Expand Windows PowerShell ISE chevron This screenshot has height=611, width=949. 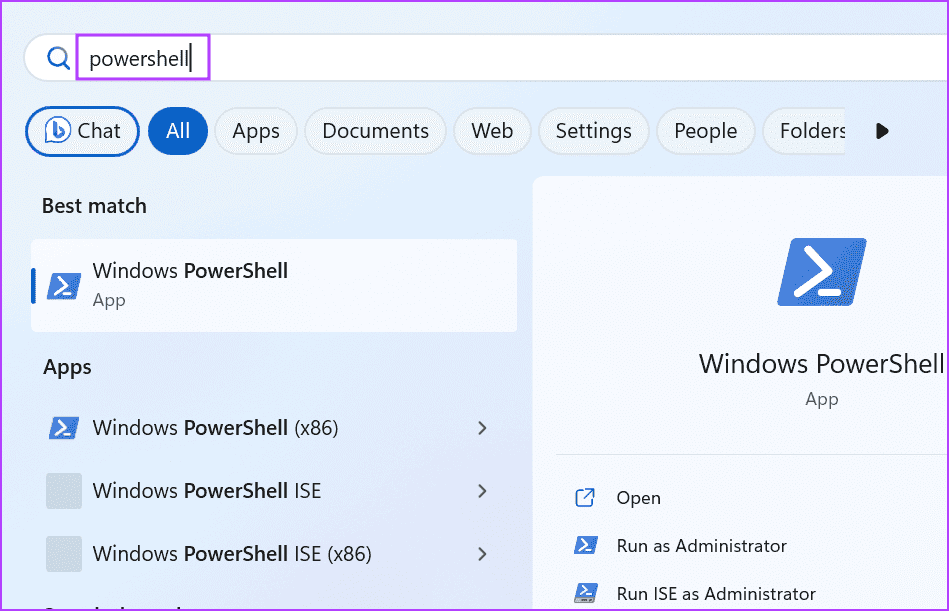pyautogui.click(x=482, y=491)
